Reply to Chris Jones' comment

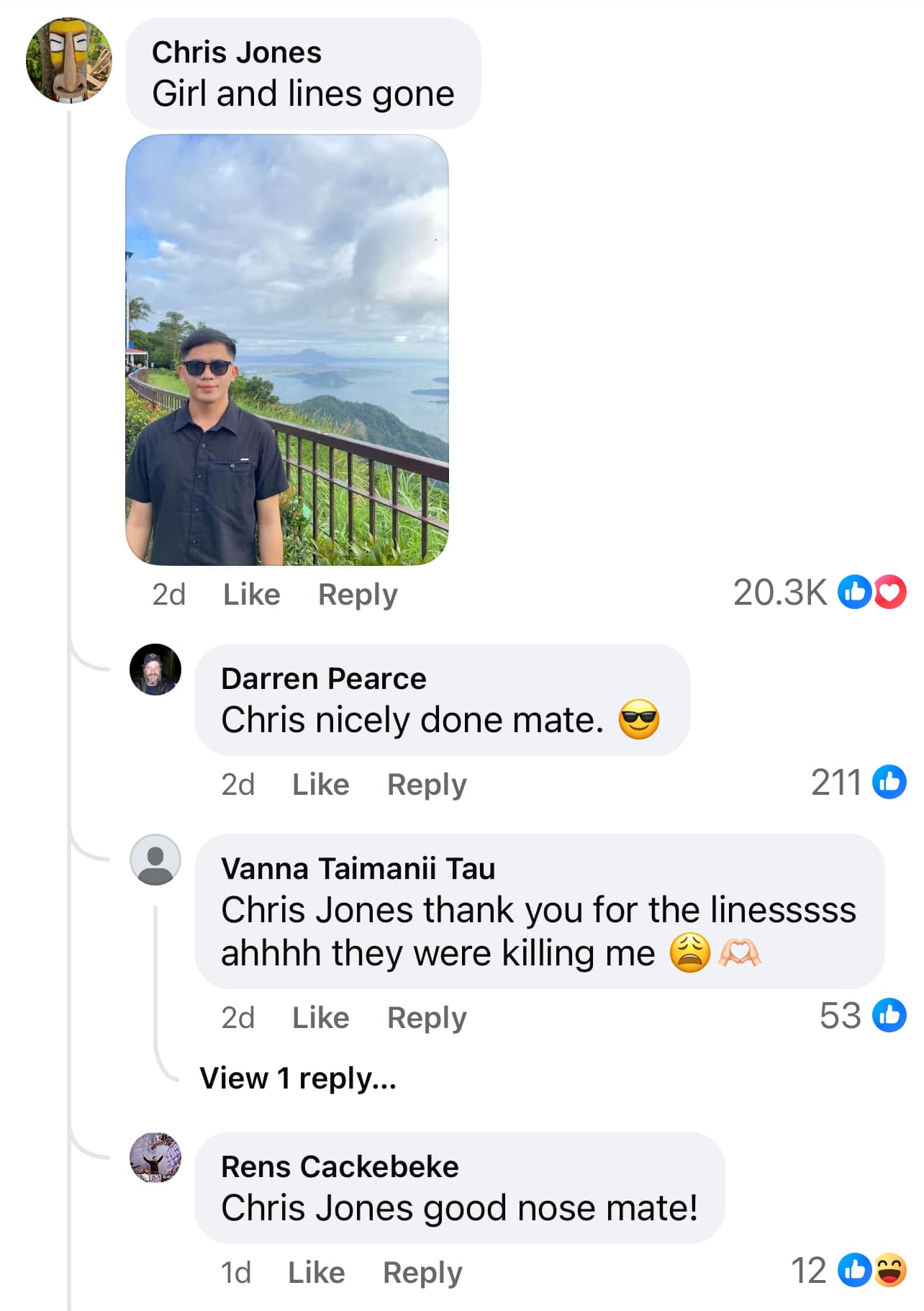[x=358, y=595]
